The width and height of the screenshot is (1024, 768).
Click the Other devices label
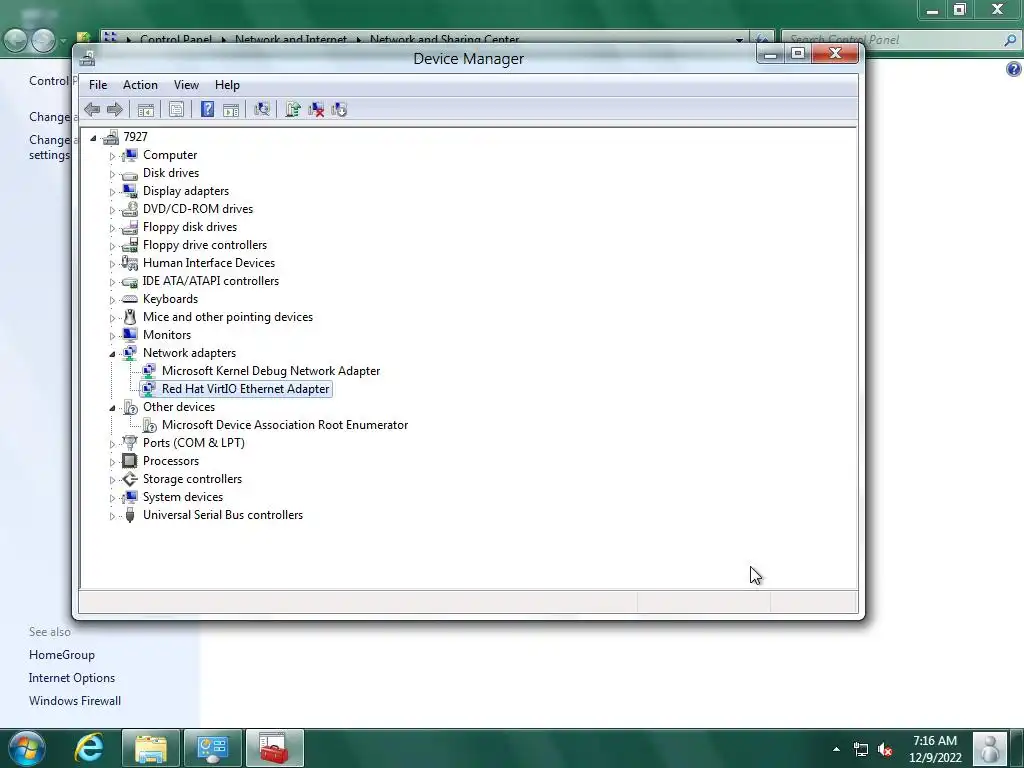tap(179, 407)
